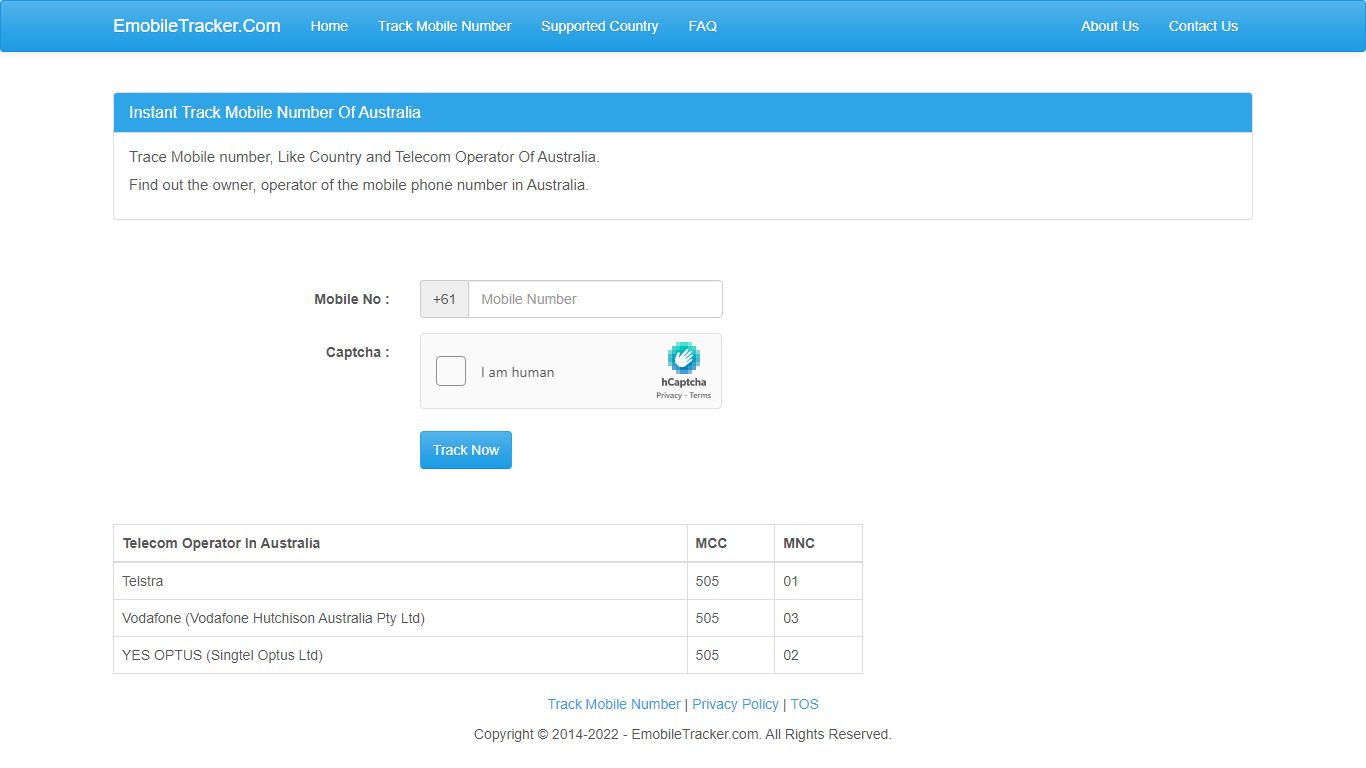The image size is (1366, 768).
Task: Click the 'Trace Mobile number, Like Country' sentence
Action: [x=364, y=157]
